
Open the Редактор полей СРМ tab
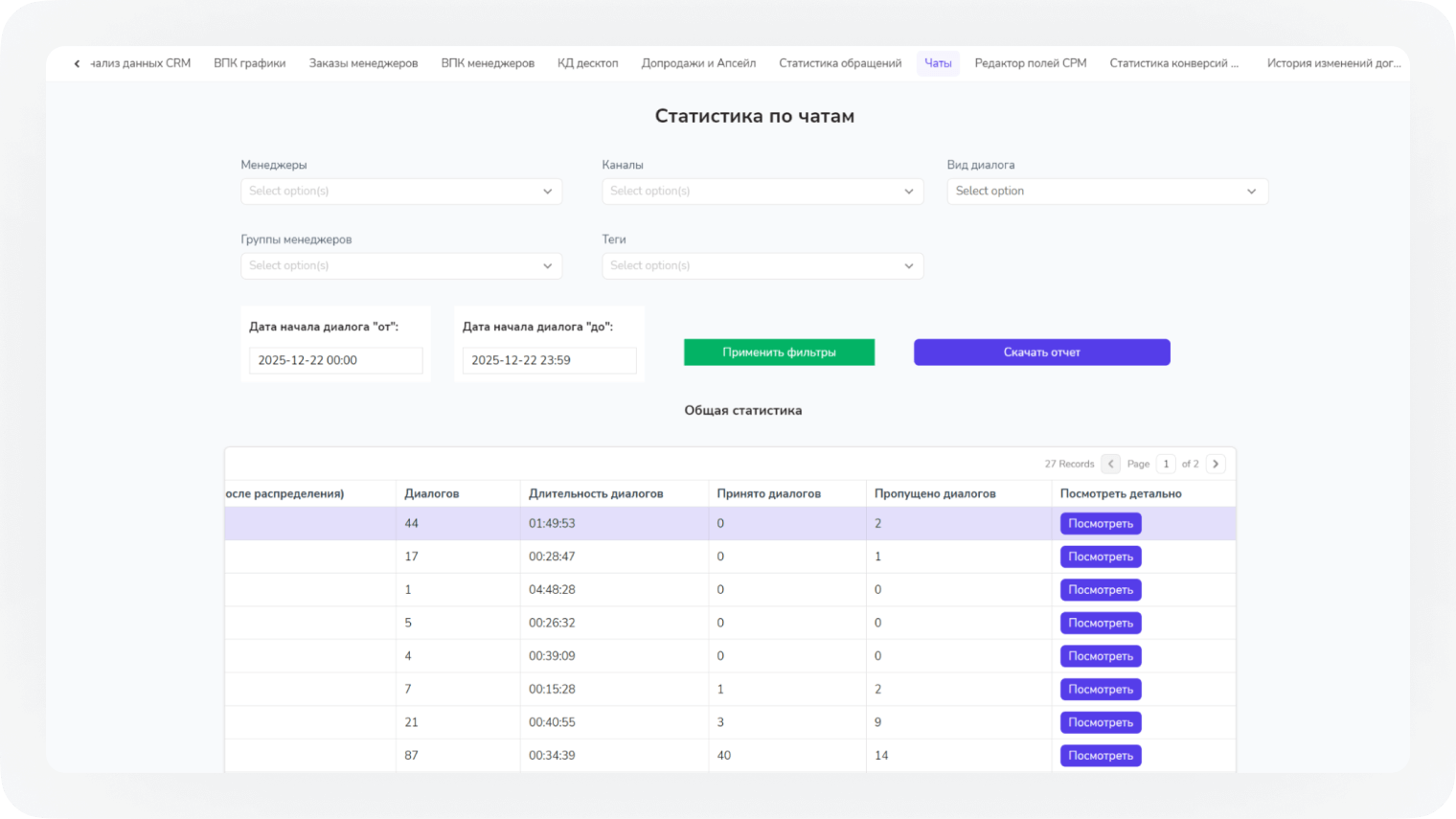(1031, 63)
